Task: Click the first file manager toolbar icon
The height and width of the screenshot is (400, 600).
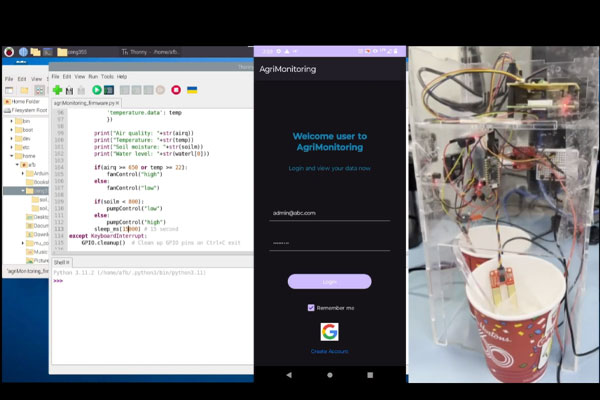Action: coord(9,90)
